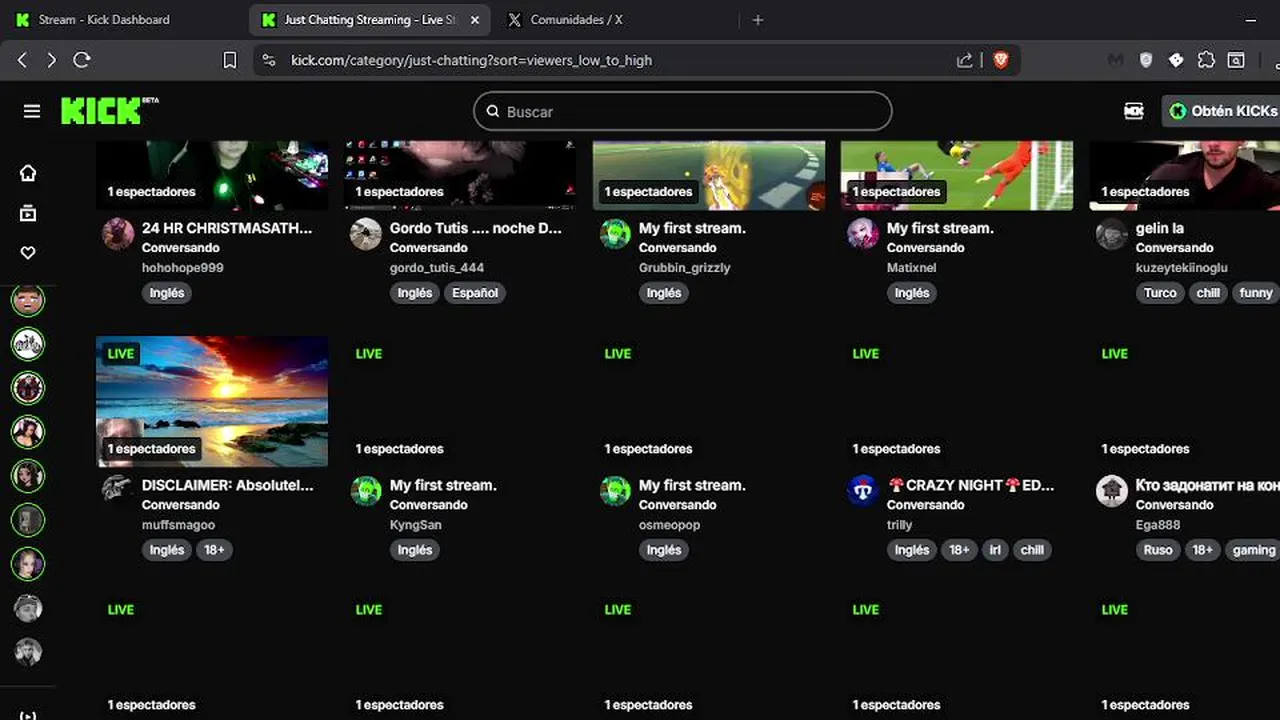Click the Ruso tag on Ega888's stream
The image size is (1280, 720).
pyautogui.click(x=1158, y=550)
